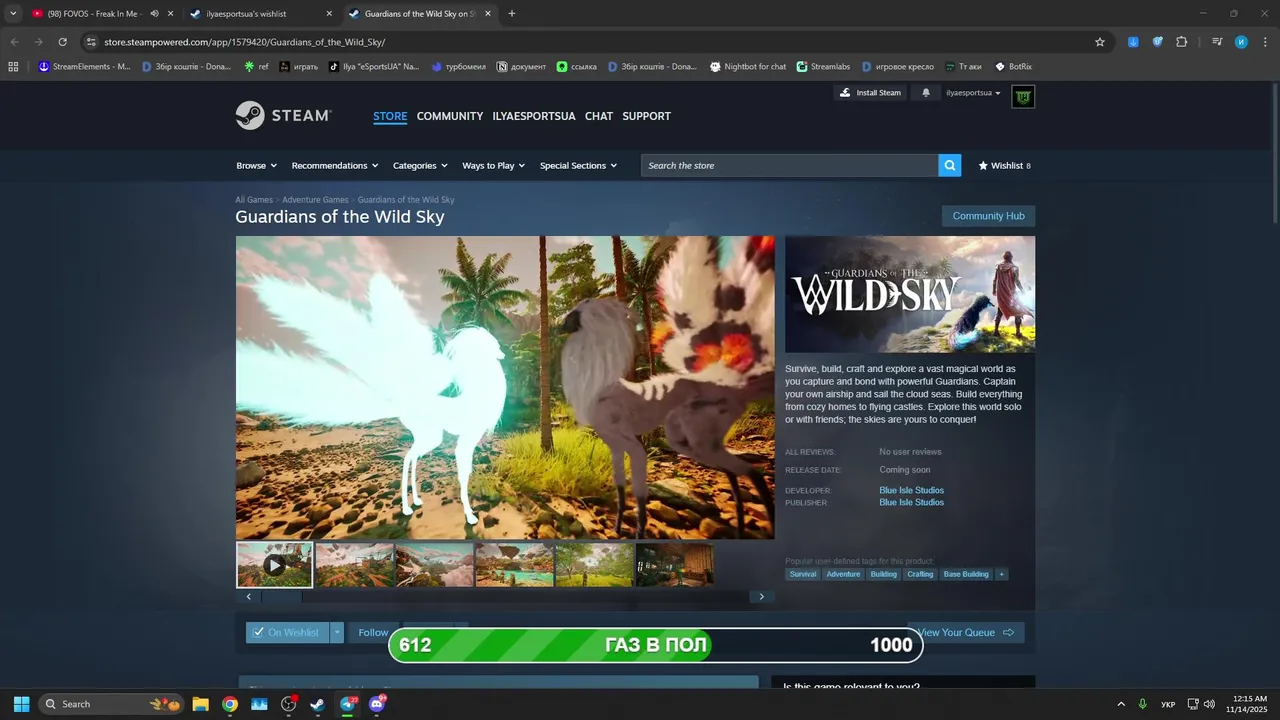Open the Wishlist link with star

pyautogui.click(x=1004, y=166)
